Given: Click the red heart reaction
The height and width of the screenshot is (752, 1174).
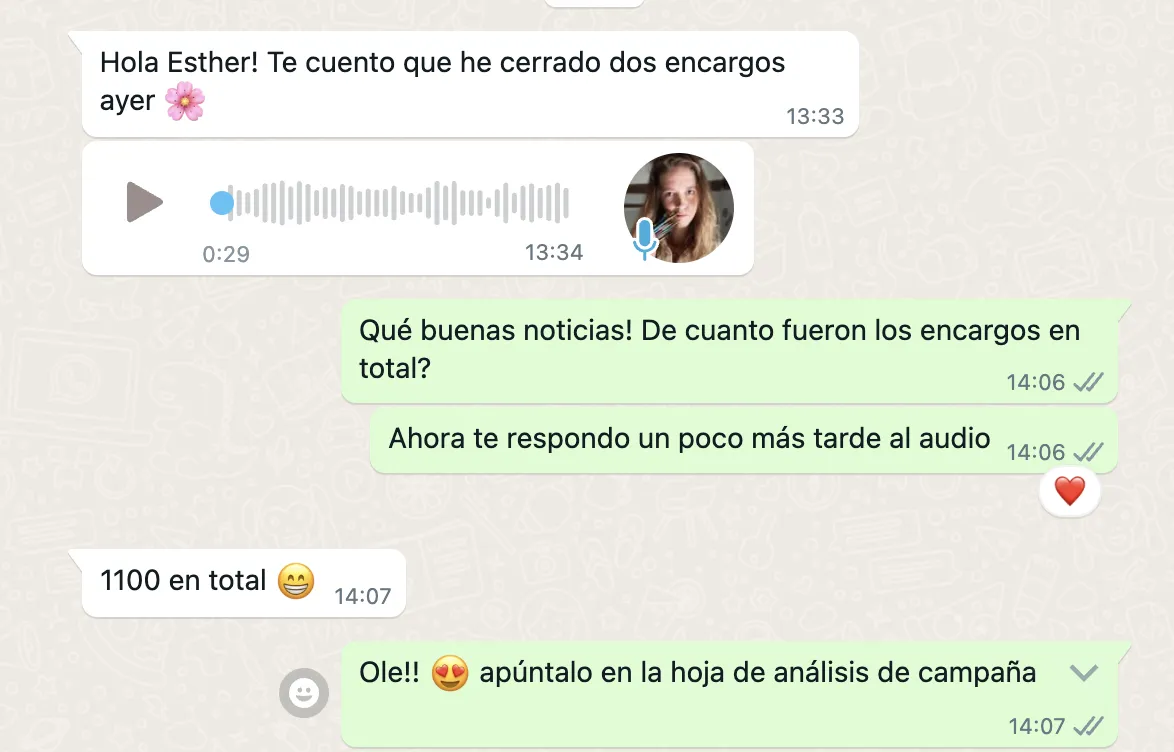Looking at the screenshot, I should 1069,491.
